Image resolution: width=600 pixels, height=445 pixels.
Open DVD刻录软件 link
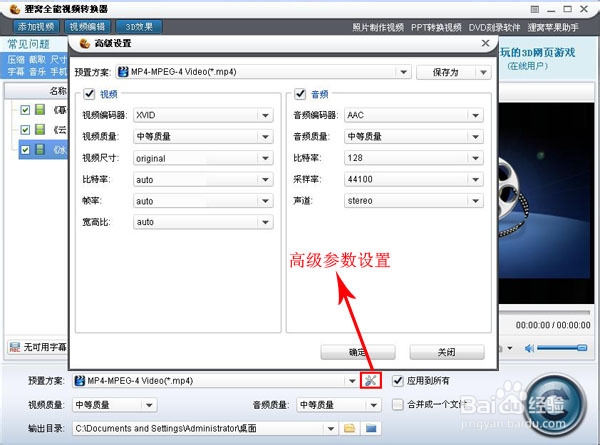point(494,28)
